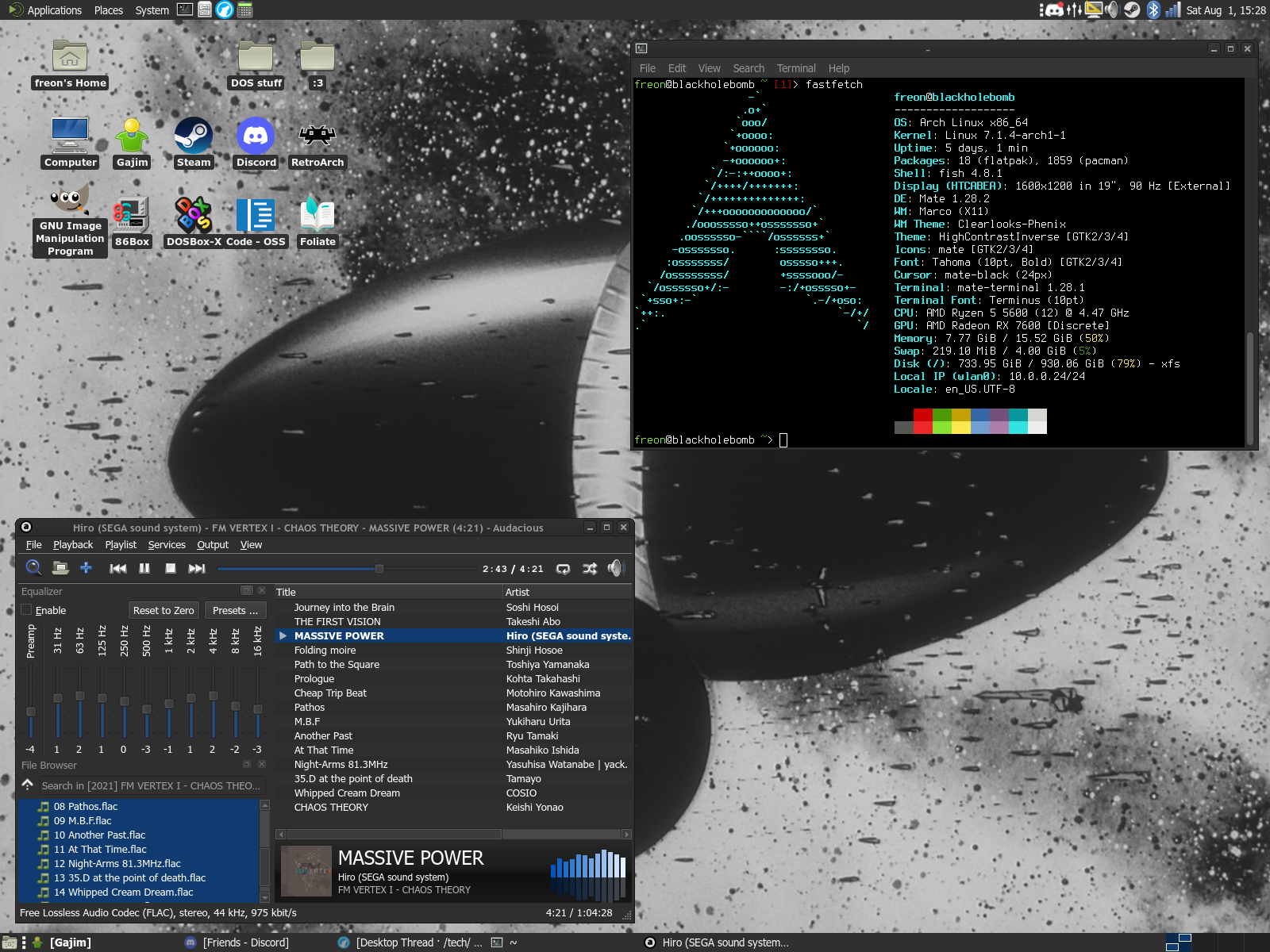
Task: Skip to the previous track
Action: (x=118, y=568)
